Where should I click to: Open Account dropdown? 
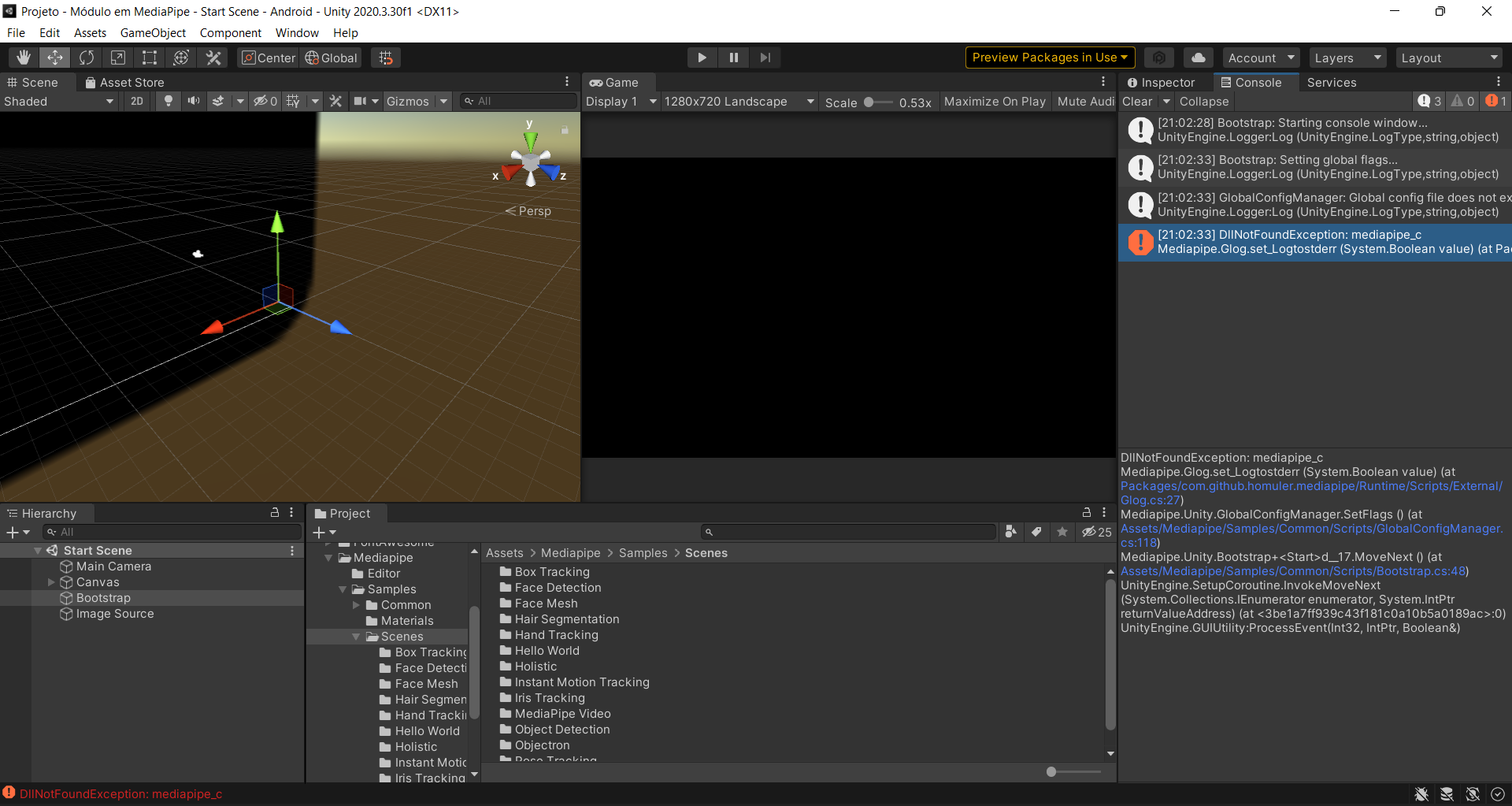(1261, 58)
